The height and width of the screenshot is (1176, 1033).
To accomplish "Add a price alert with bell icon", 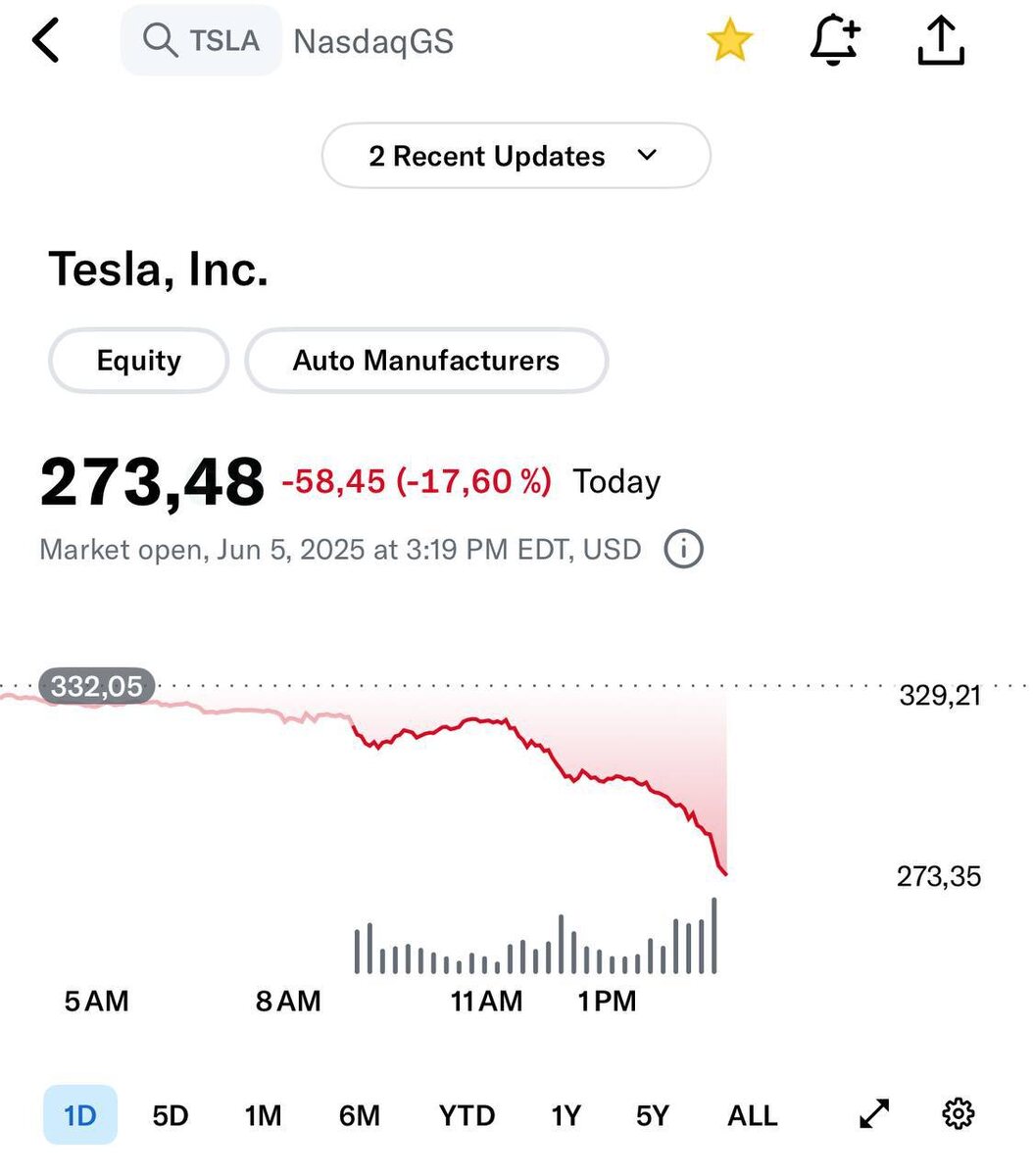I will pos(834,41).
